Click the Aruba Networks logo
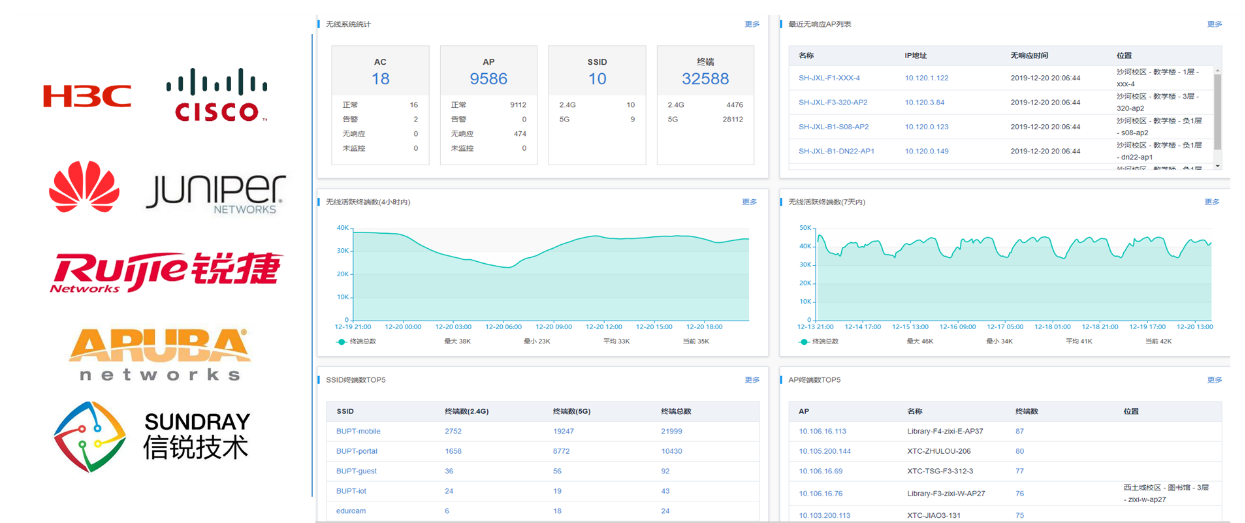 [x=159, y=354]
